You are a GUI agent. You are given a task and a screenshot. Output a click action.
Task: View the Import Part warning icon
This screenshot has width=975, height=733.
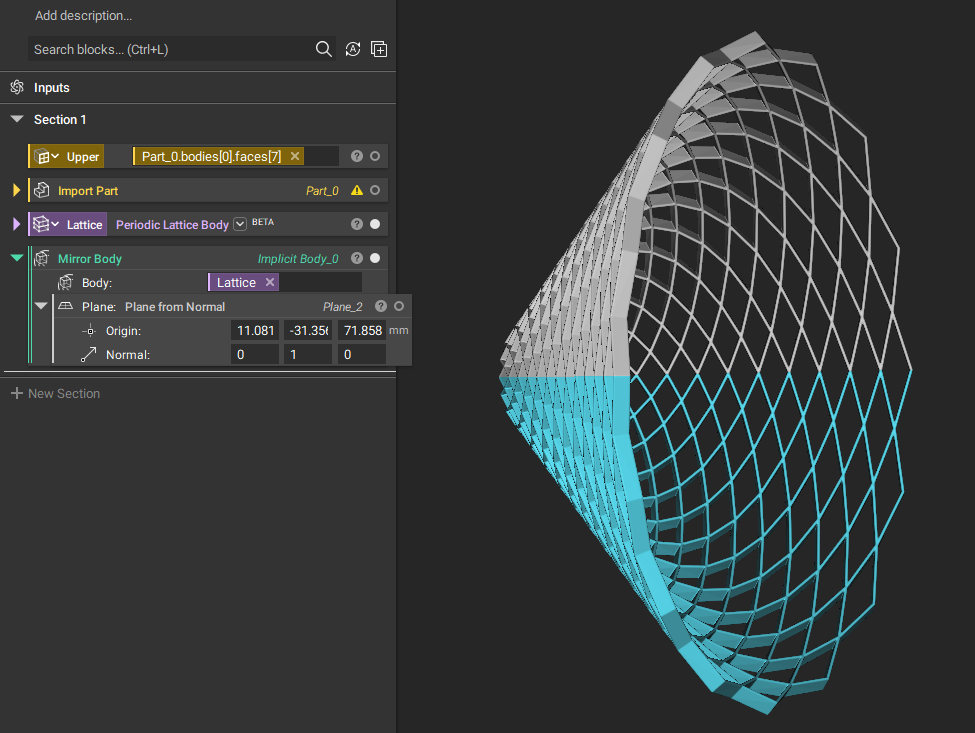coord(356,190)
